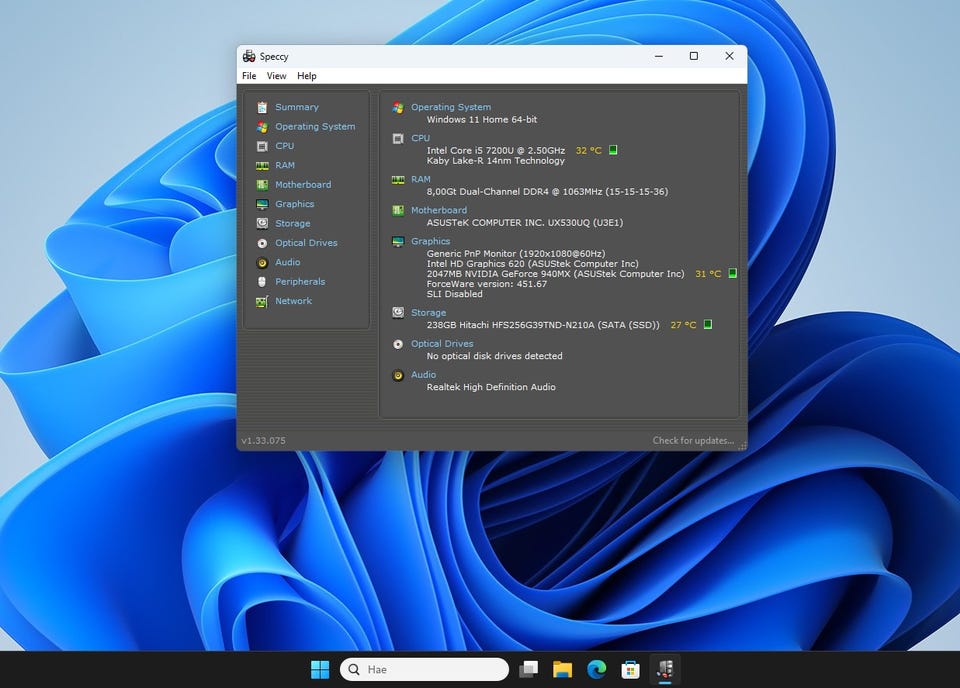Open the Windows Start button
Viewport: 960px width, 688px height.
click(x=320, y=669)
